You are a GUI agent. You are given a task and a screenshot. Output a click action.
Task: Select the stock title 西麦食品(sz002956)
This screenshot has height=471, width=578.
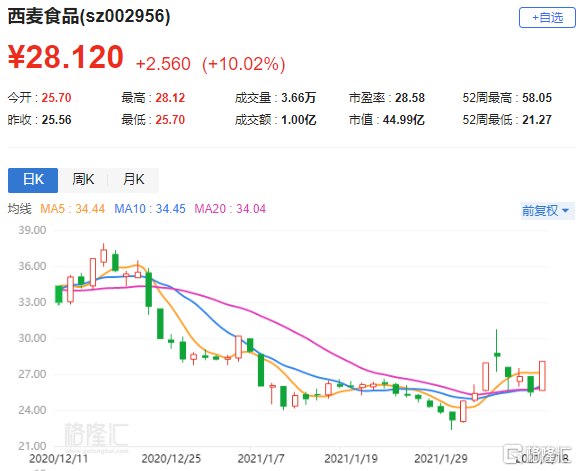coord(89,16)
